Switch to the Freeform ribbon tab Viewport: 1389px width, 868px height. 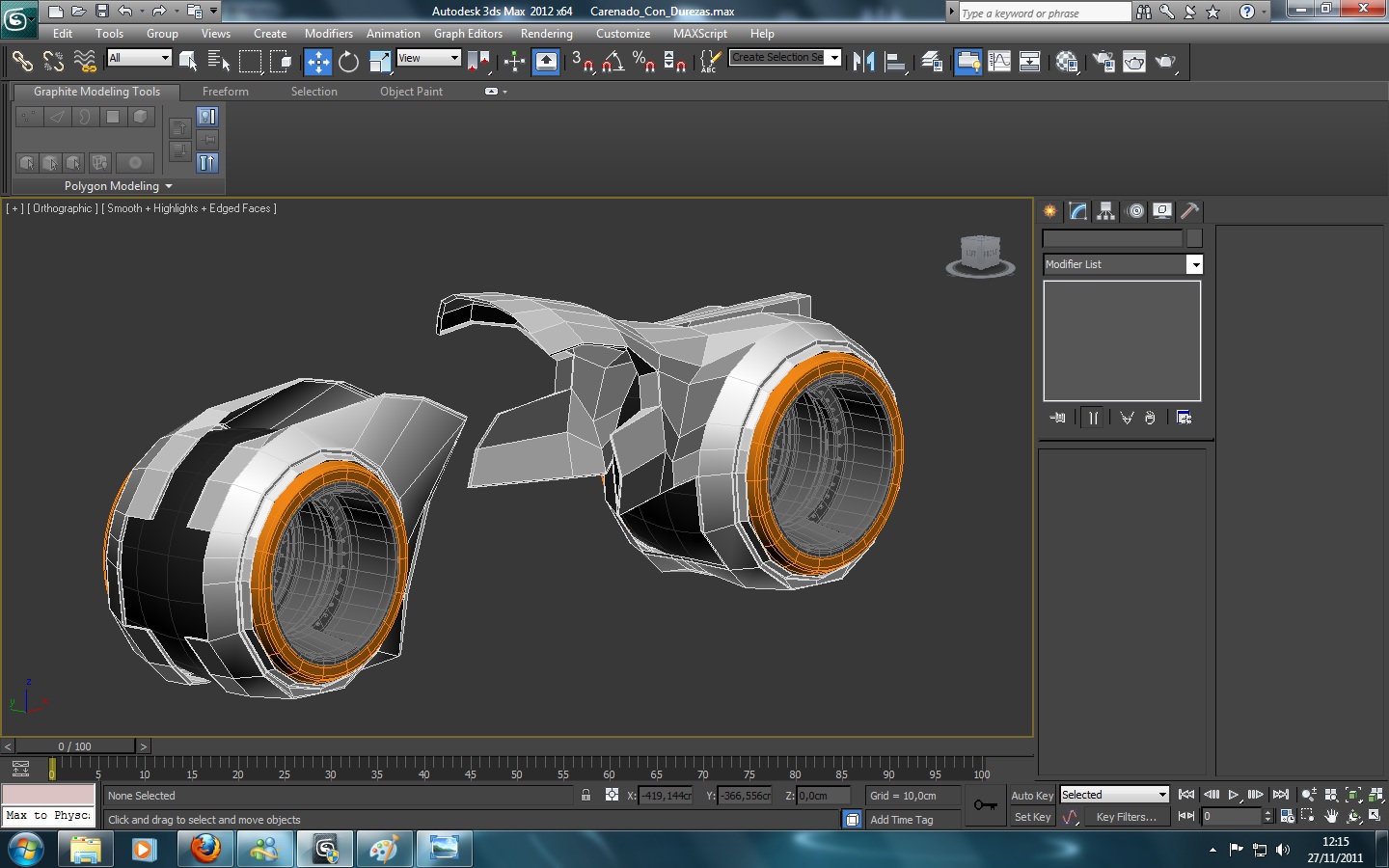225,92
